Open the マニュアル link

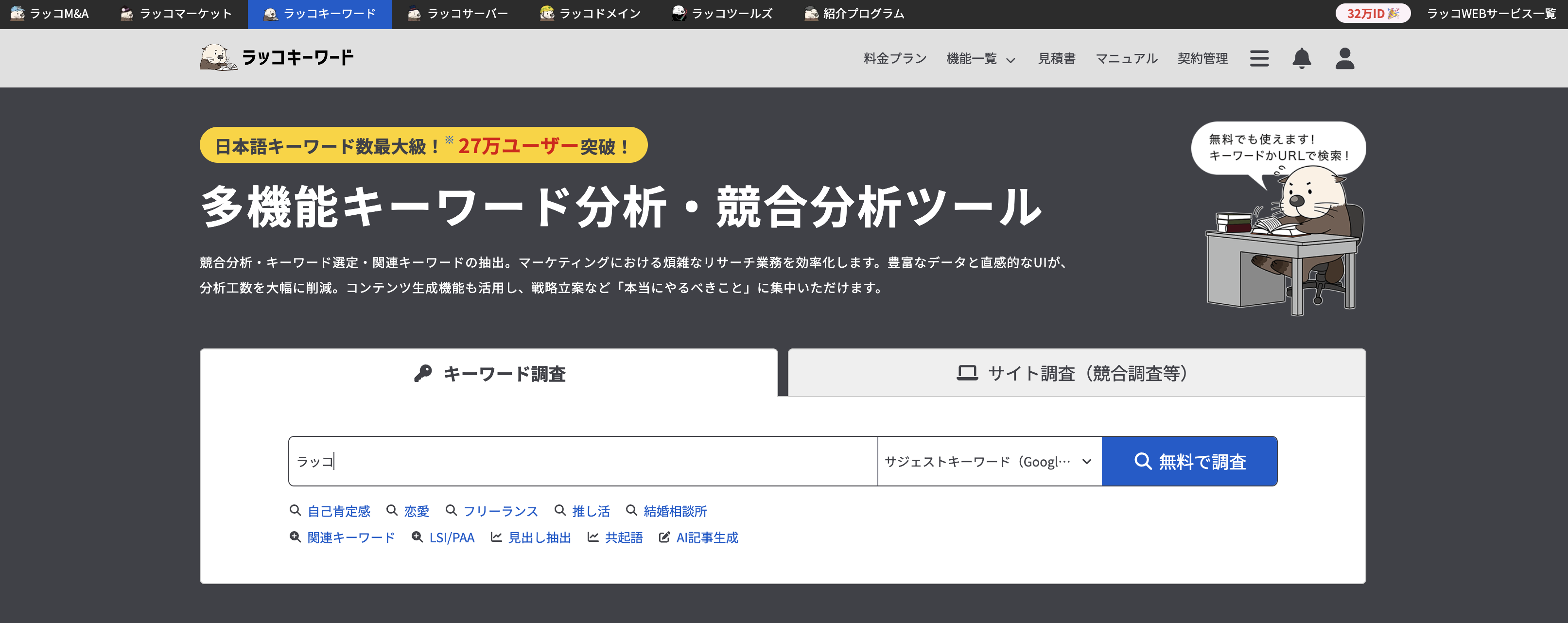tap(1126, 58)
